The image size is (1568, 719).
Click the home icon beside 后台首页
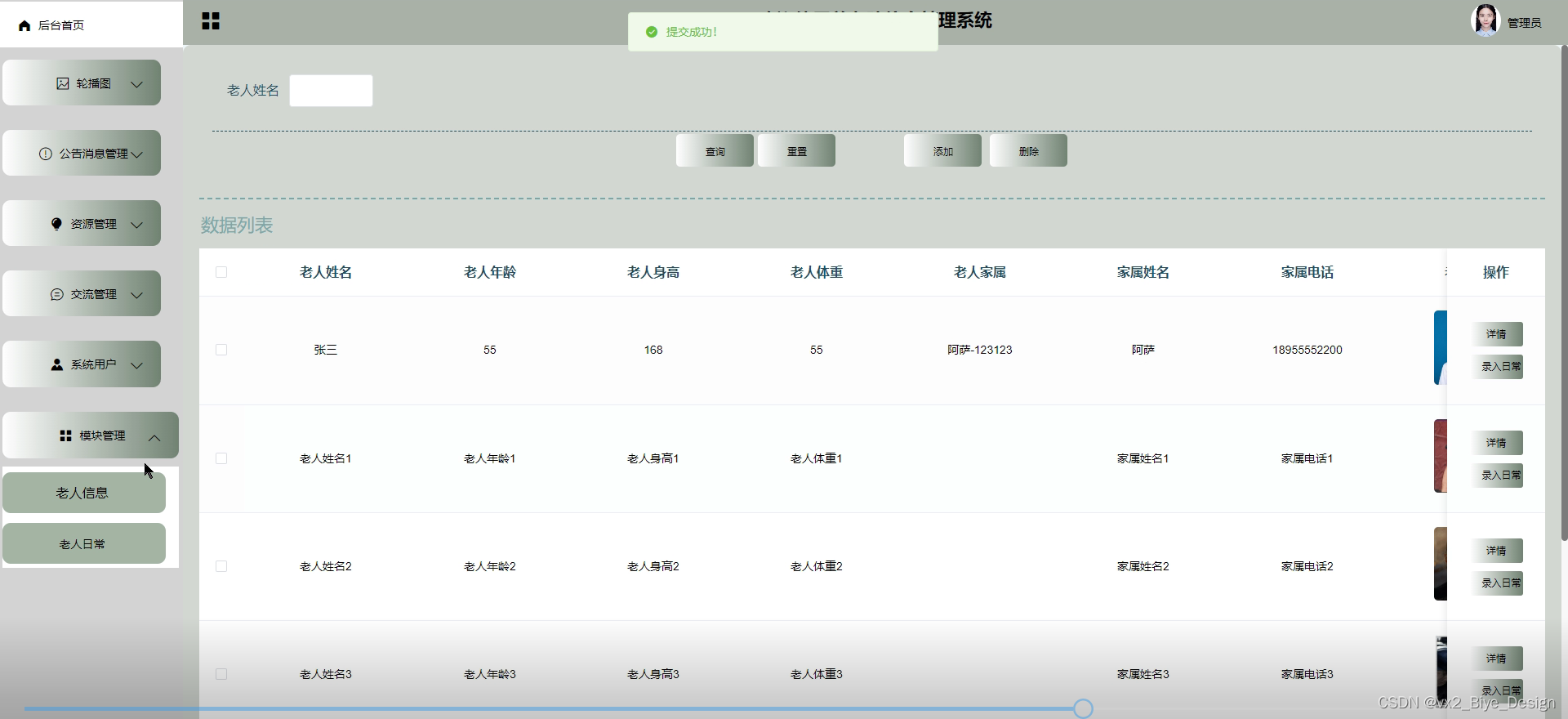pos(24,25)
